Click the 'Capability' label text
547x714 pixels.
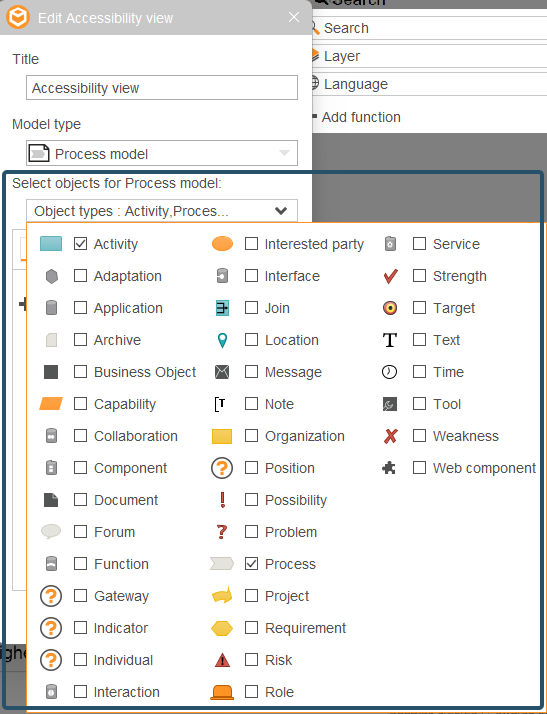[125, 404]
